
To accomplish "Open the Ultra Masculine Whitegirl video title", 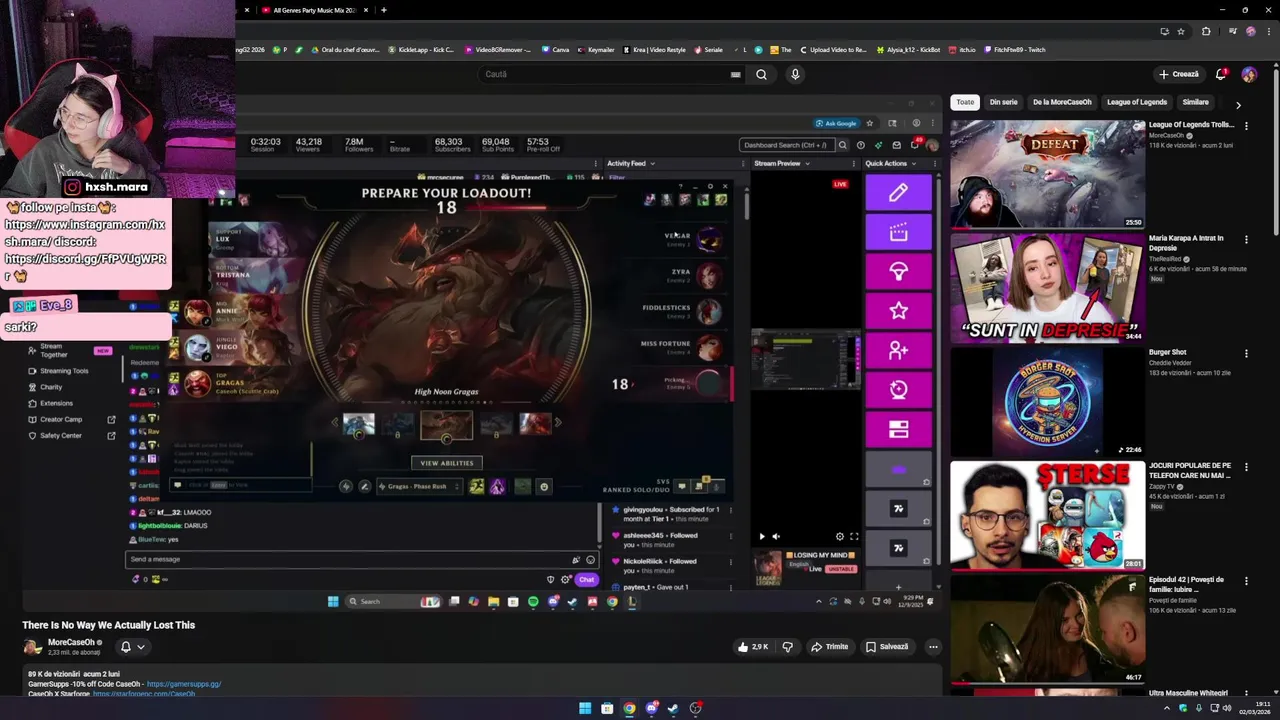I will 1188,693.
